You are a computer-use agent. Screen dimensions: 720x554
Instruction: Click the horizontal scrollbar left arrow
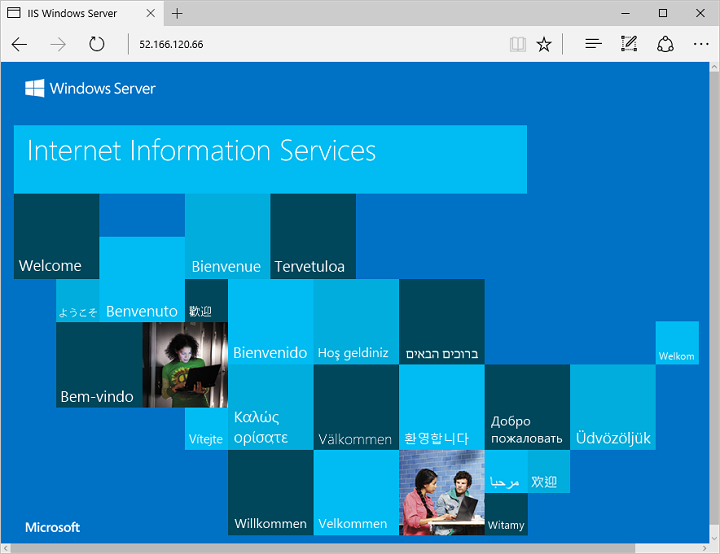pyautogui.click(x=6, y=548)
